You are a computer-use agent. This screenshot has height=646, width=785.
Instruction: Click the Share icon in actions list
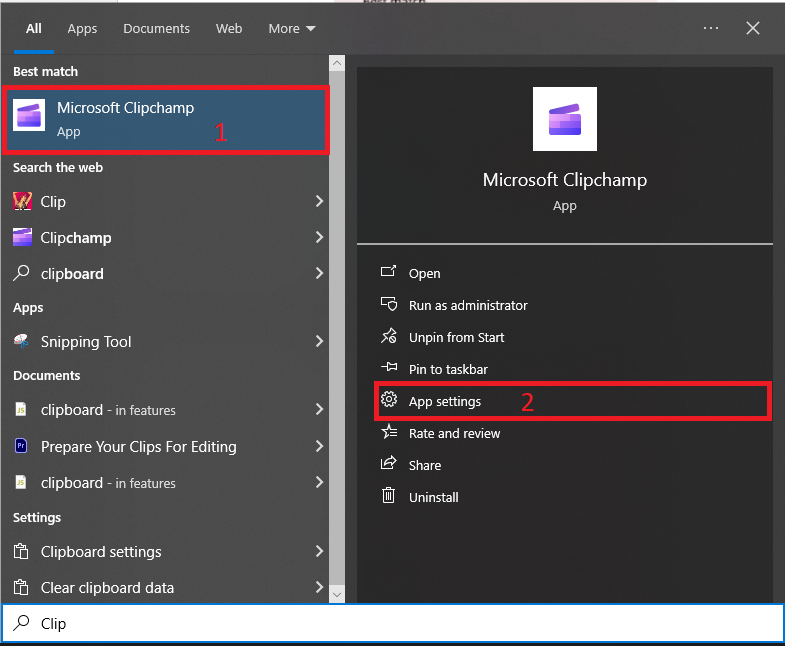389,465
